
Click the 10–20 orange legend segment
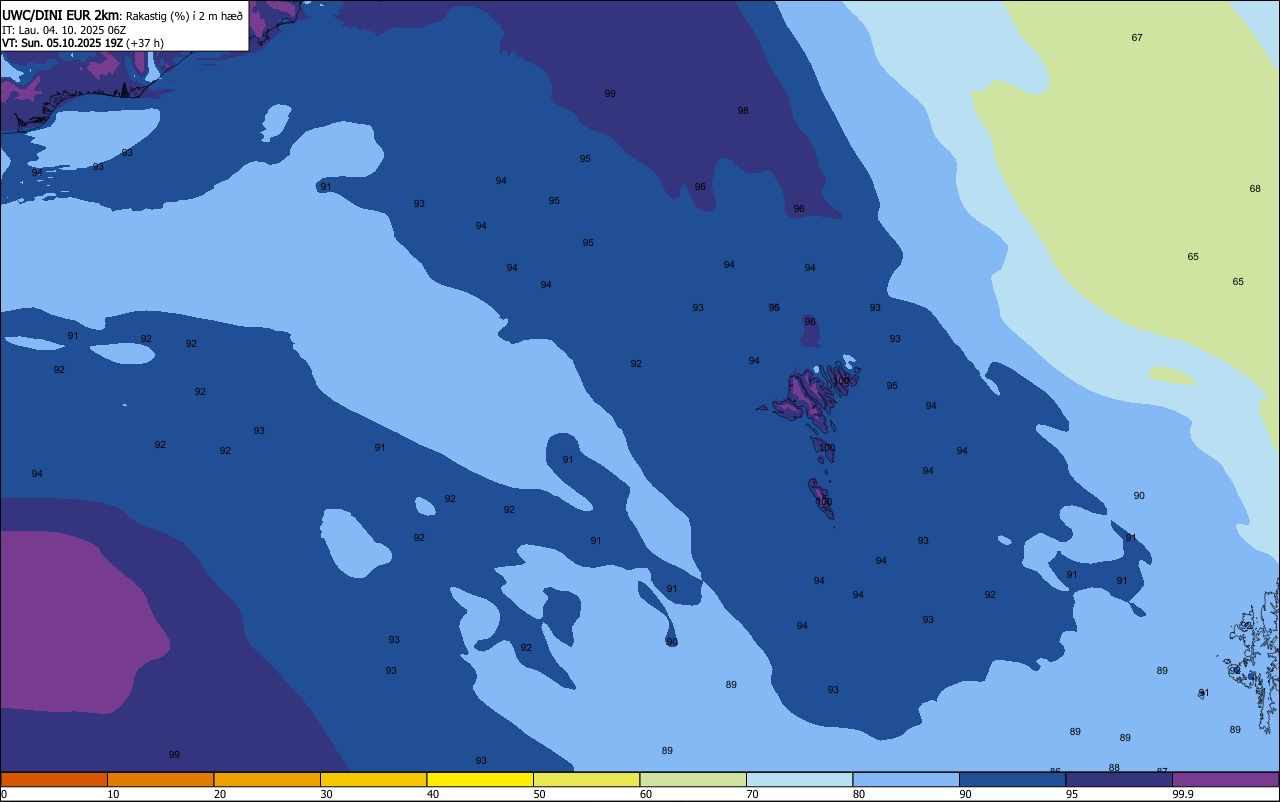click(160, 779)
